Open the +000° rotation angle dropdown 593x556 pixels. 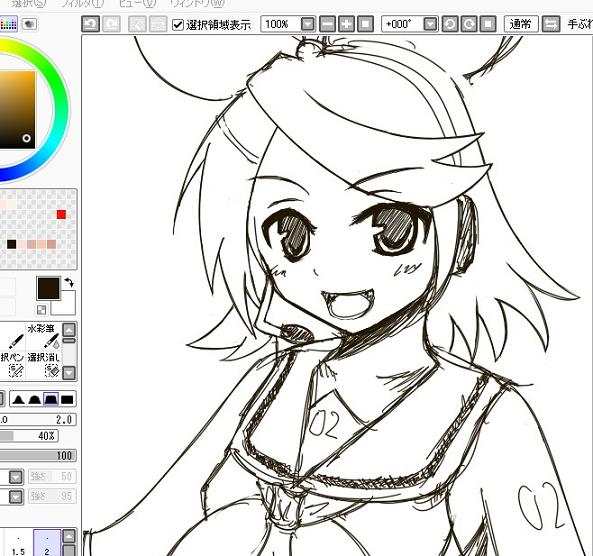click(x=430, y=24)
